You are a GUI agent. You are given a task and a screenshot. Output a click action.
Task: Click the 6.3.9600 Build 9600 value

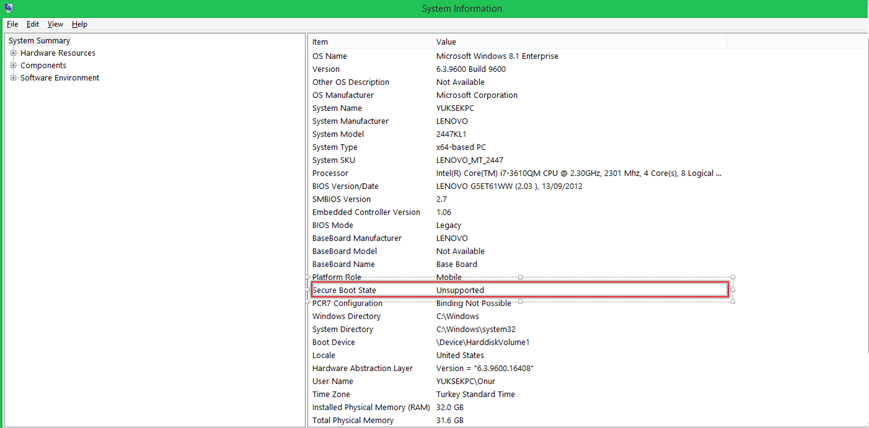coord(471,69)
